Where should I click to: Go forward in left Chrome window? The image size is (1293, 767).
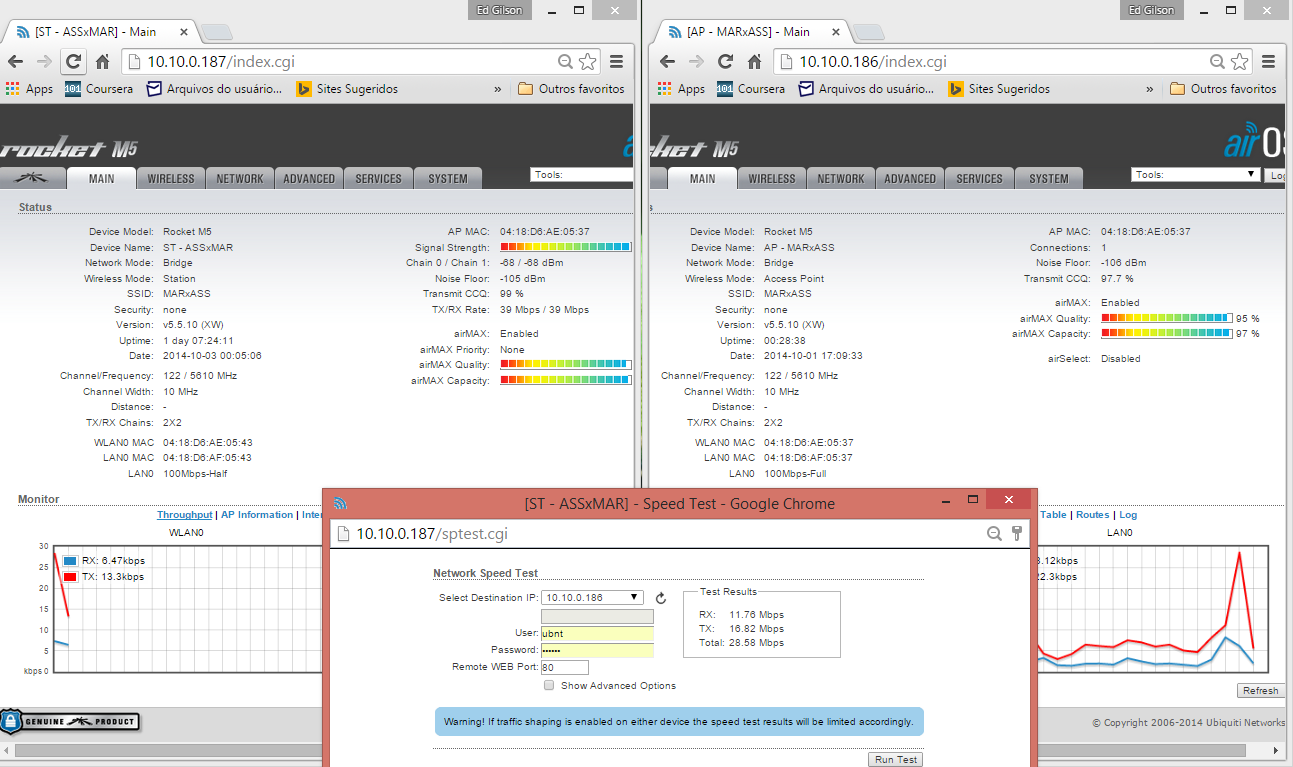pyautogui.click(x=45, y=62)
